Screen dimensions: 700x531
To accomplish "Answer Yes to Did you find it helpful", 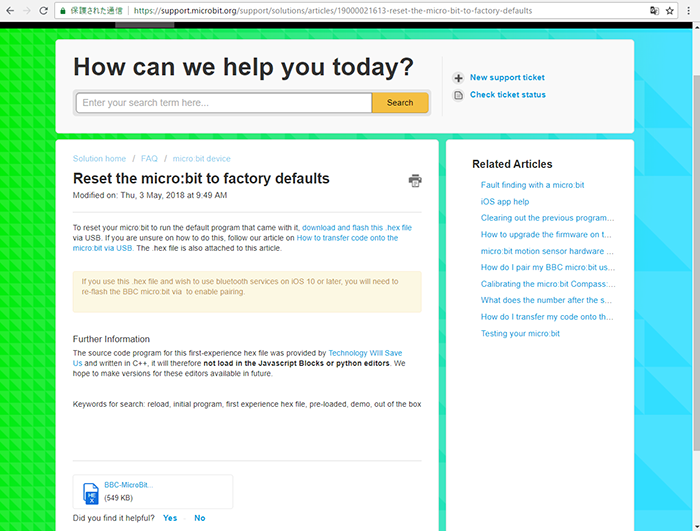I will (x=170, y=518).
